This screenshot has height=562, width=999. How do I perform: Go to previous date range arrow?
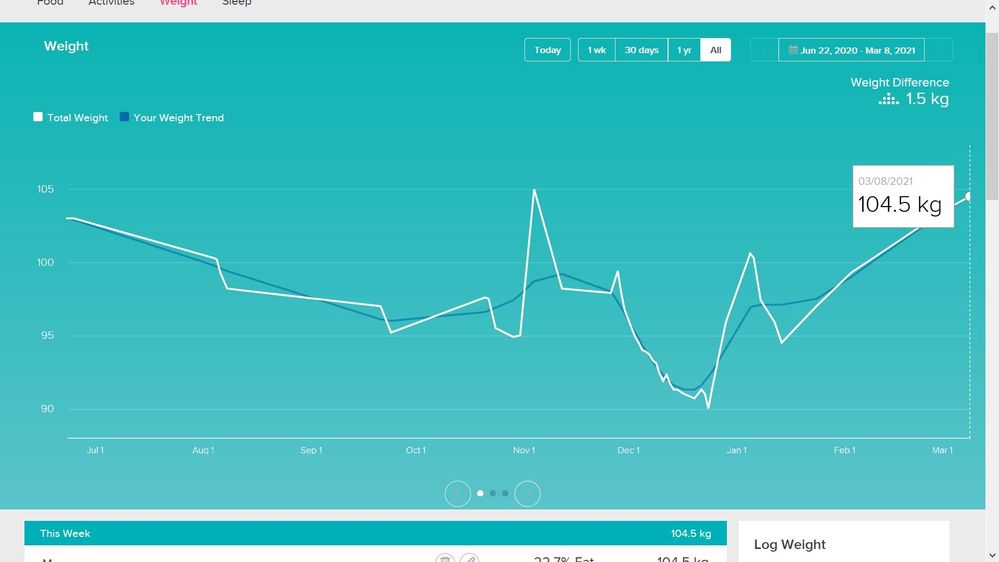pyautogui.click(x=764, y=50)
